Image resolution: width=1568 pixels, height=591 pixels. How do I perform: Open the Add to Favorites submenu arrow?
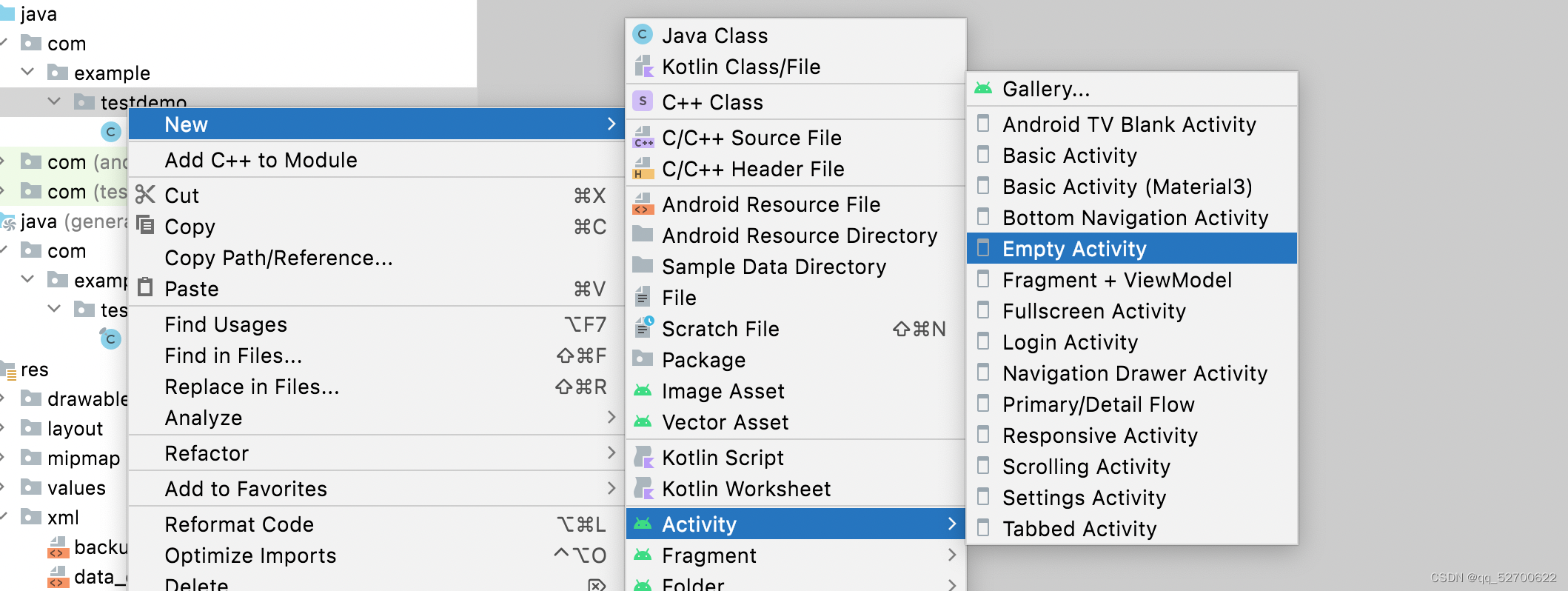click(x=612, y=488)
